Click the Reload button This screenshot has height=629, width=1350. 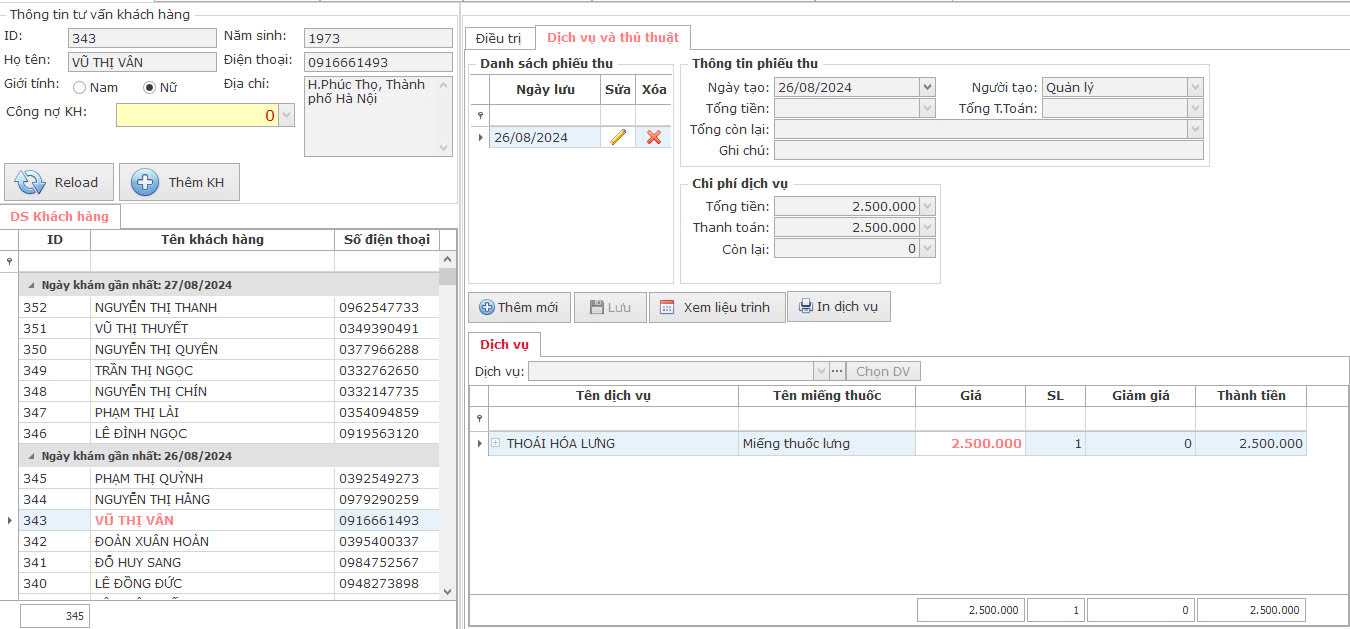pyautogui.click(x=59, y=182)
